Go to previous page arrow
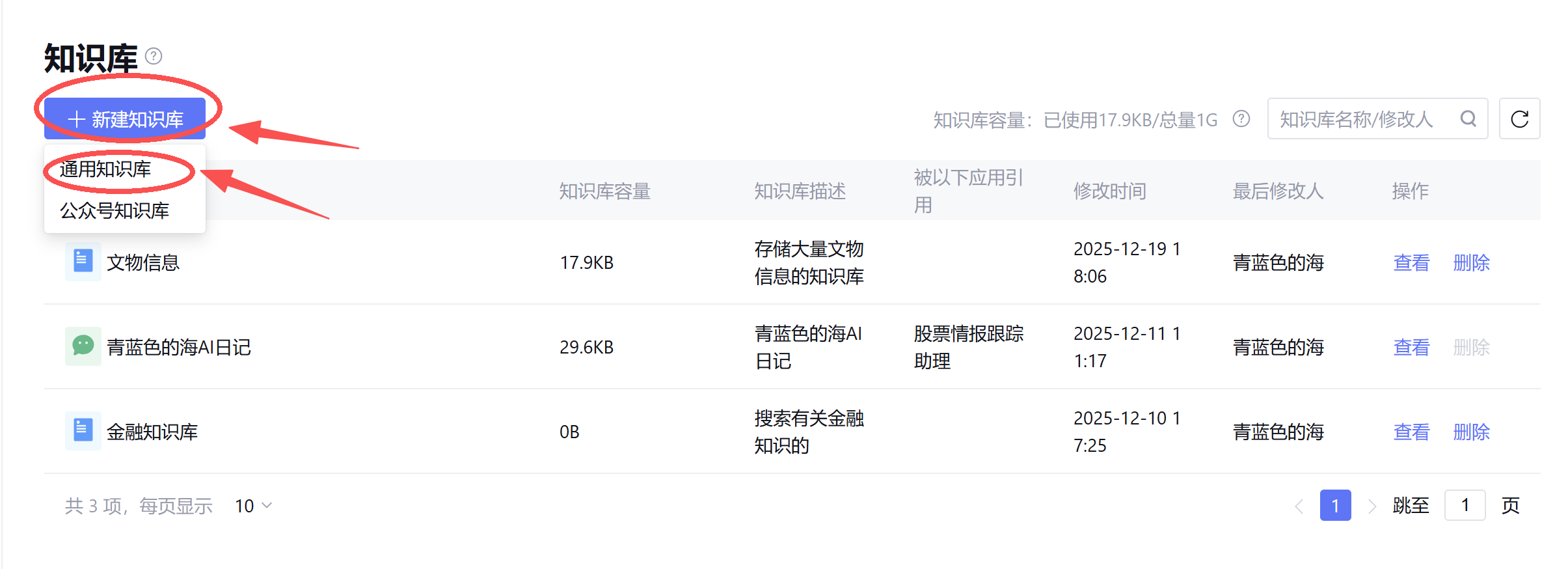 pos(1299,506)
